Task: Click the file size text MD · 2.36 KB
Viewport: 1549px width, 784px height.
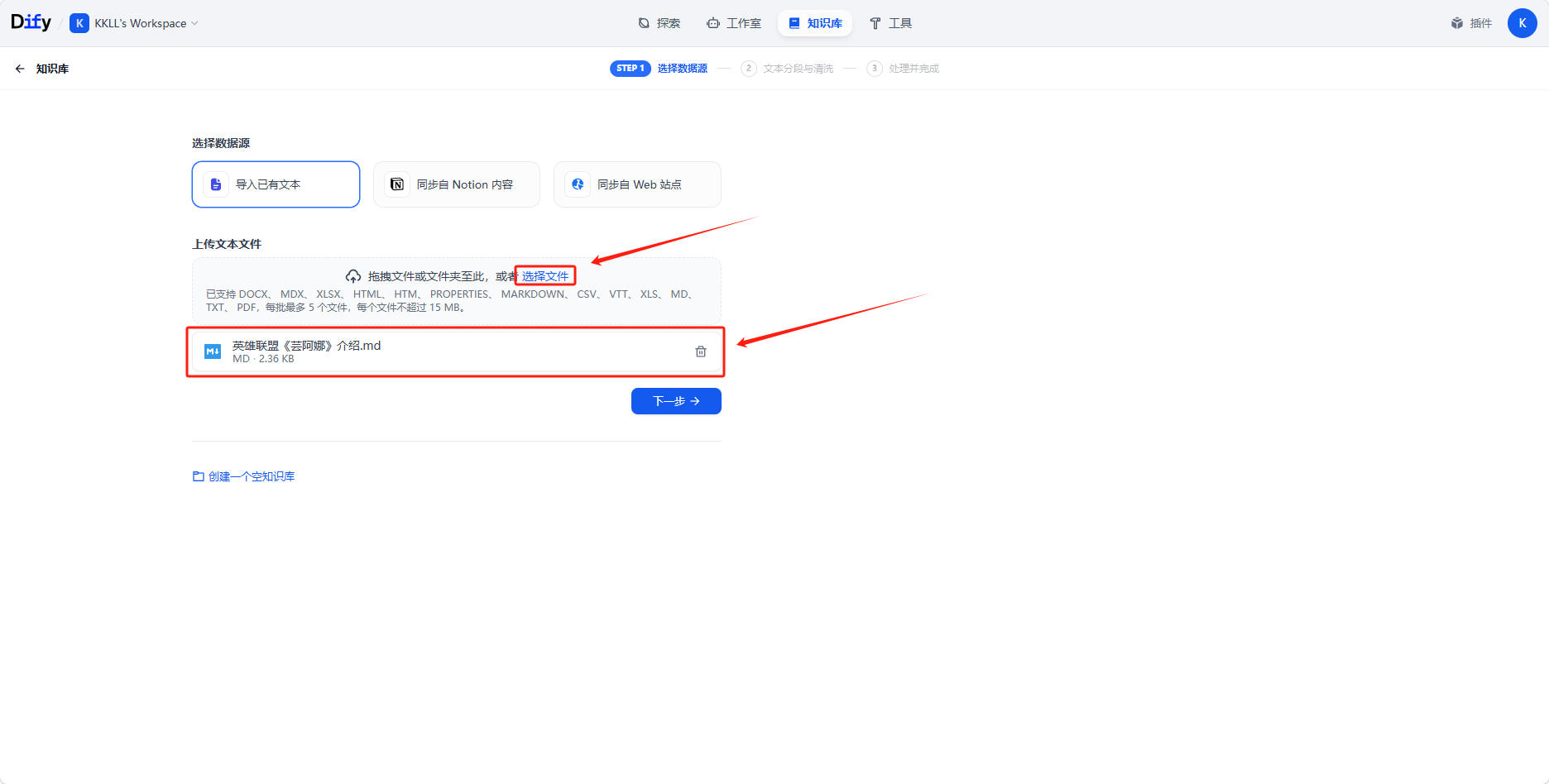Action: click(263, 359)
